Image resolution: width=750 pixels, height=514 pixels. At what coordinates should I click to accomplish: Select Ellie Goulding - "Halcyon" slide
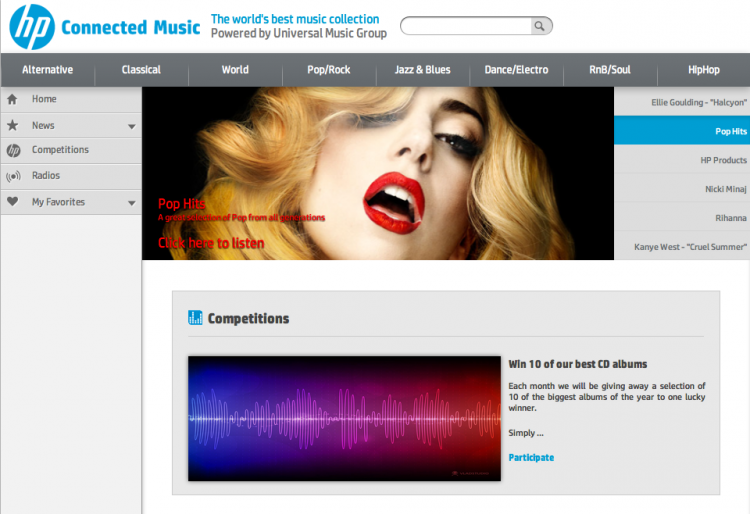click(682, 102)
